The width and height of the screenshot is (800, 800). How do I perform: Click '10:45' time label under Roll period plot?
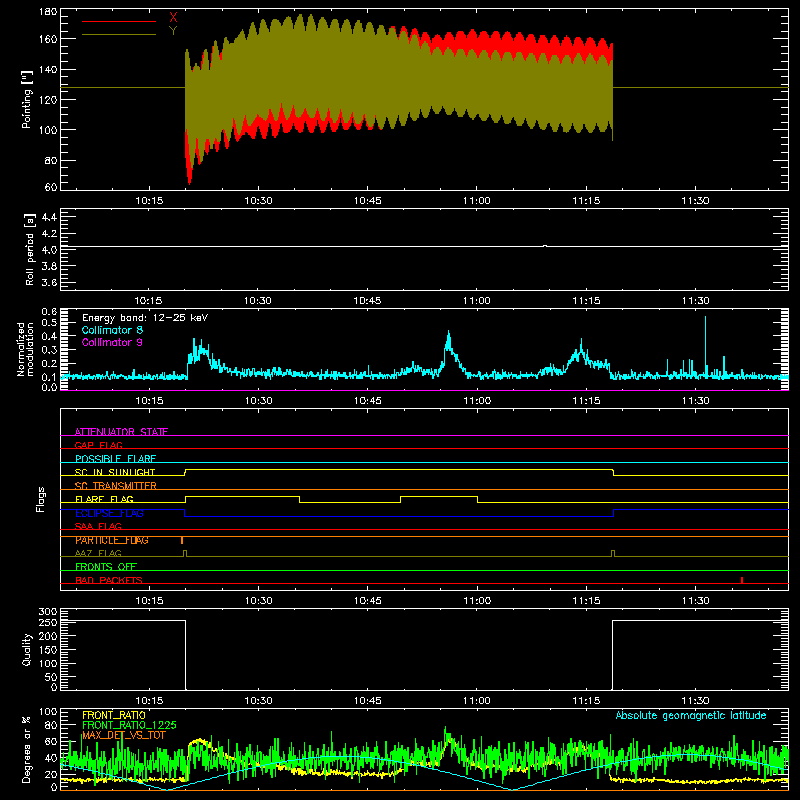point(367,301)
